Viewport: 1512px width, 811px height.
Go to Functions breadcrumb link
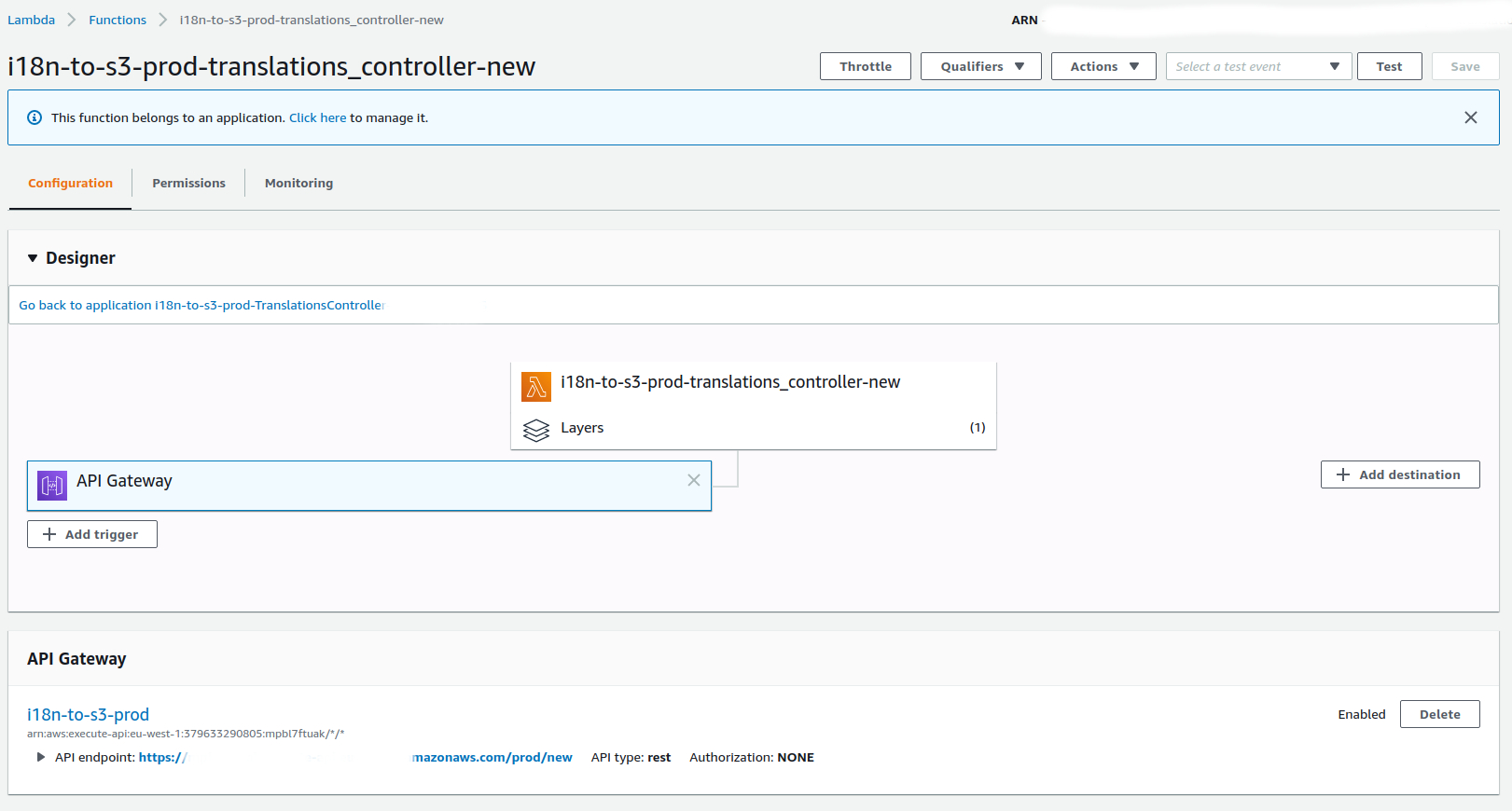(x=118, y=20)
